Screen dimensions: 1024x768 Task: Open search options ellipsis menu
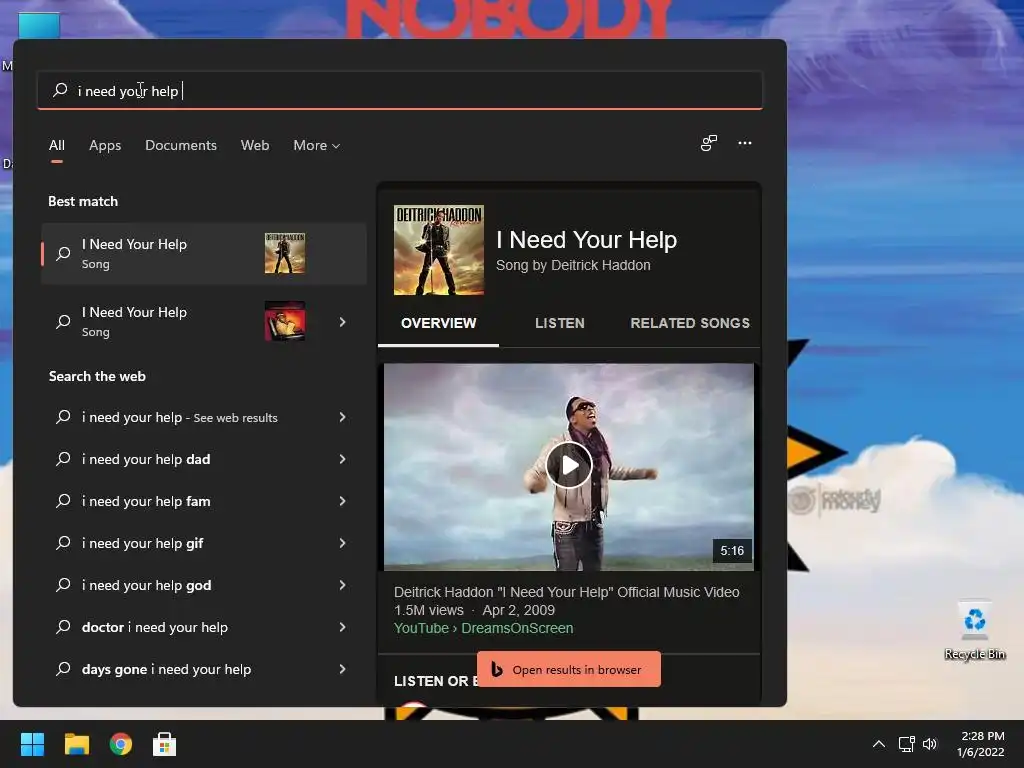[744, 143]
